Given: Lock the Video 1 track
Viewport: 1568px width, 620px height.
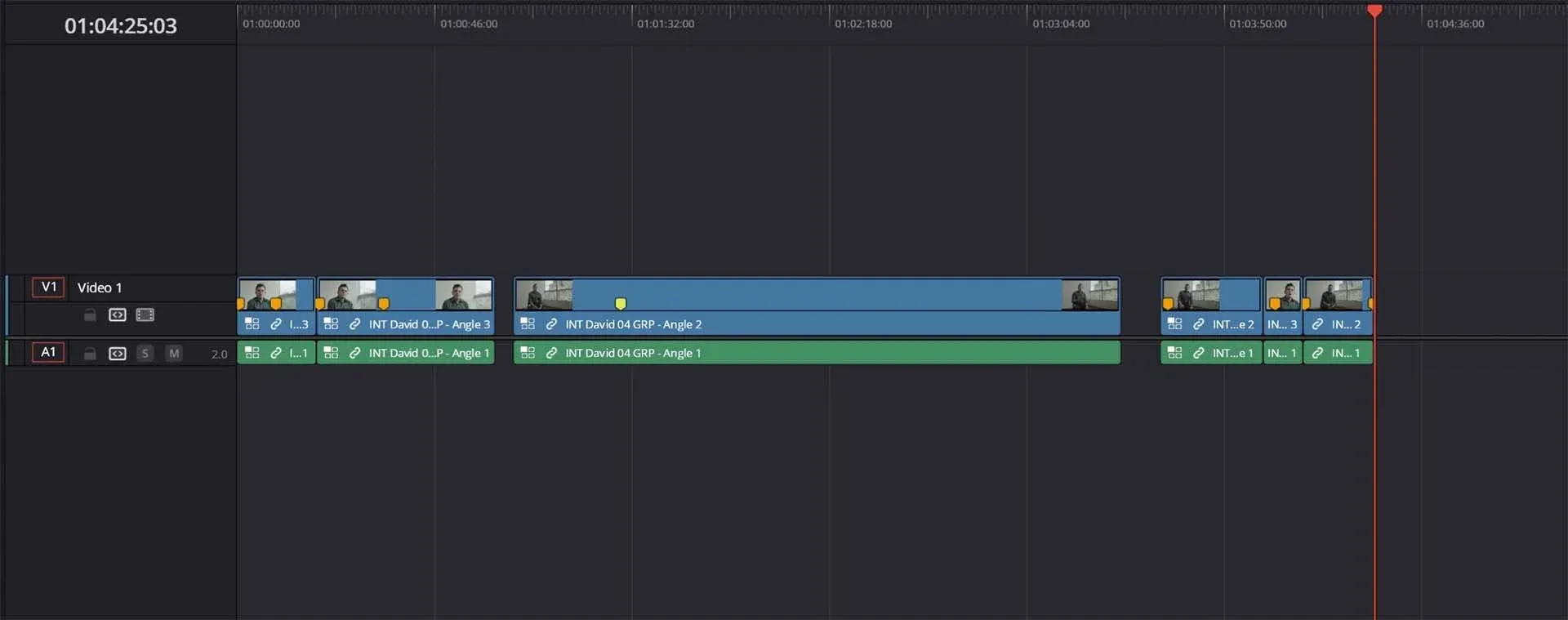Looking at the screenshot, I should [91, 314].
